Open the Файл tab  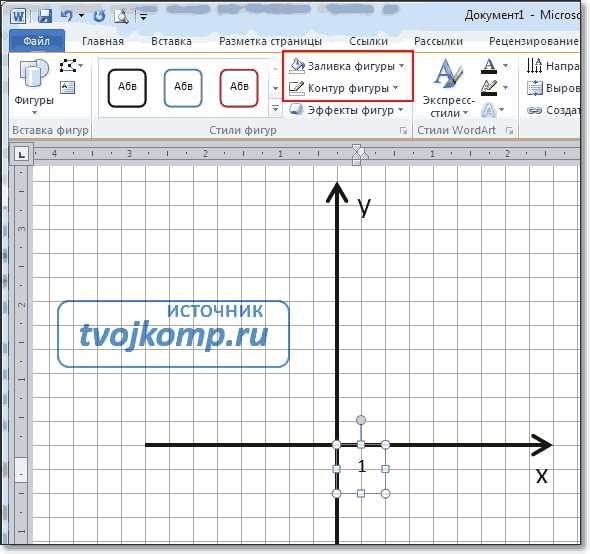[36, 41]
